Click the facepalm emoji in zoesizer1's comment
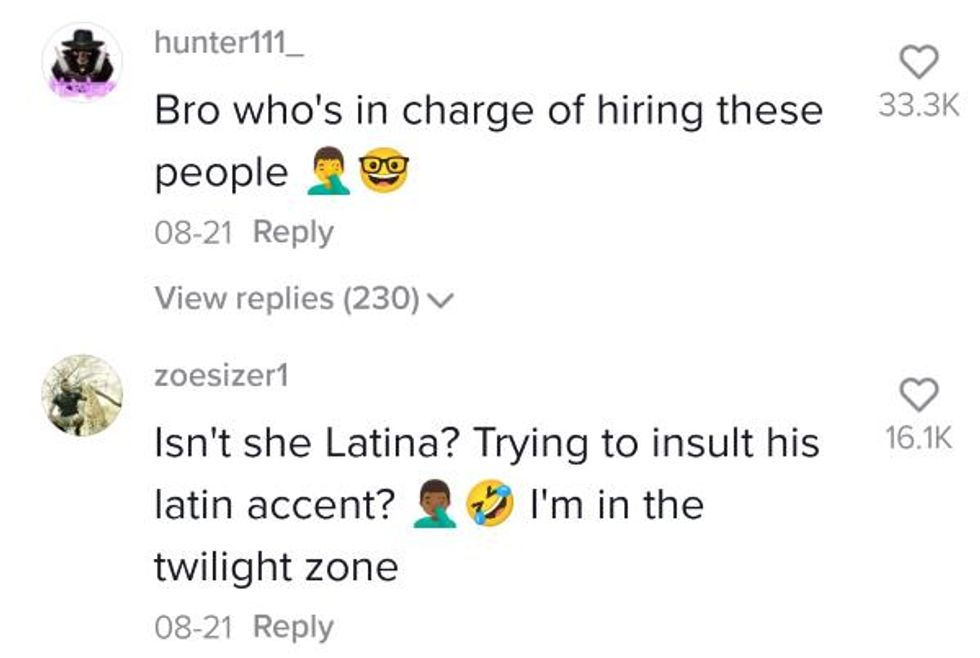Viewport: 980px width, 658px height. click(435, 505)
